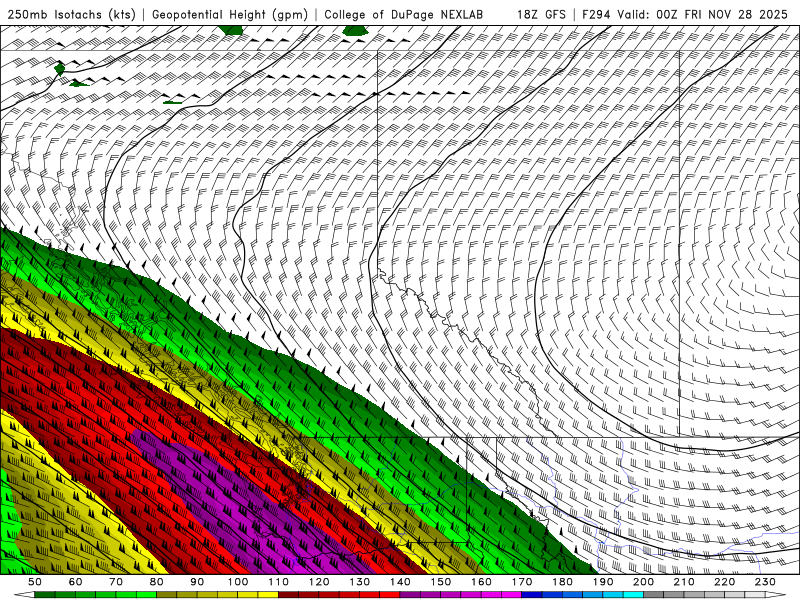This screenshot has width=800, height=600.
Task: Select the 160 color scale number
Action: [x=482, y=582]
